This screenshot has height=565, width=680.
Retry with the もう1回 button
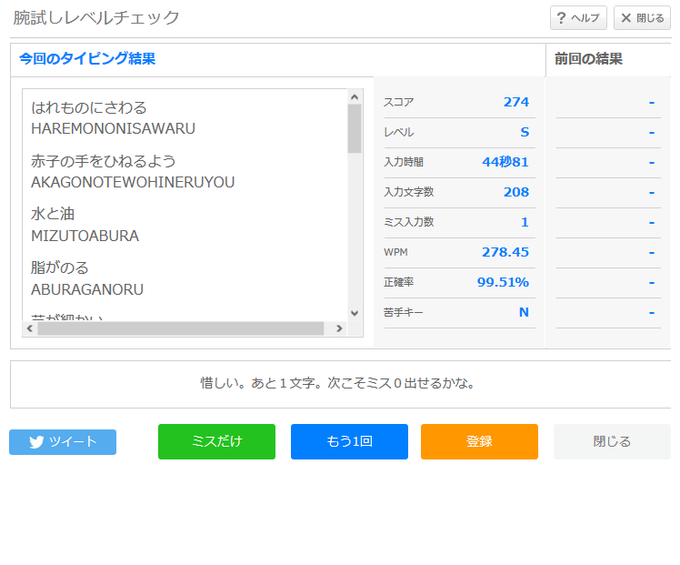click(349, 441)
